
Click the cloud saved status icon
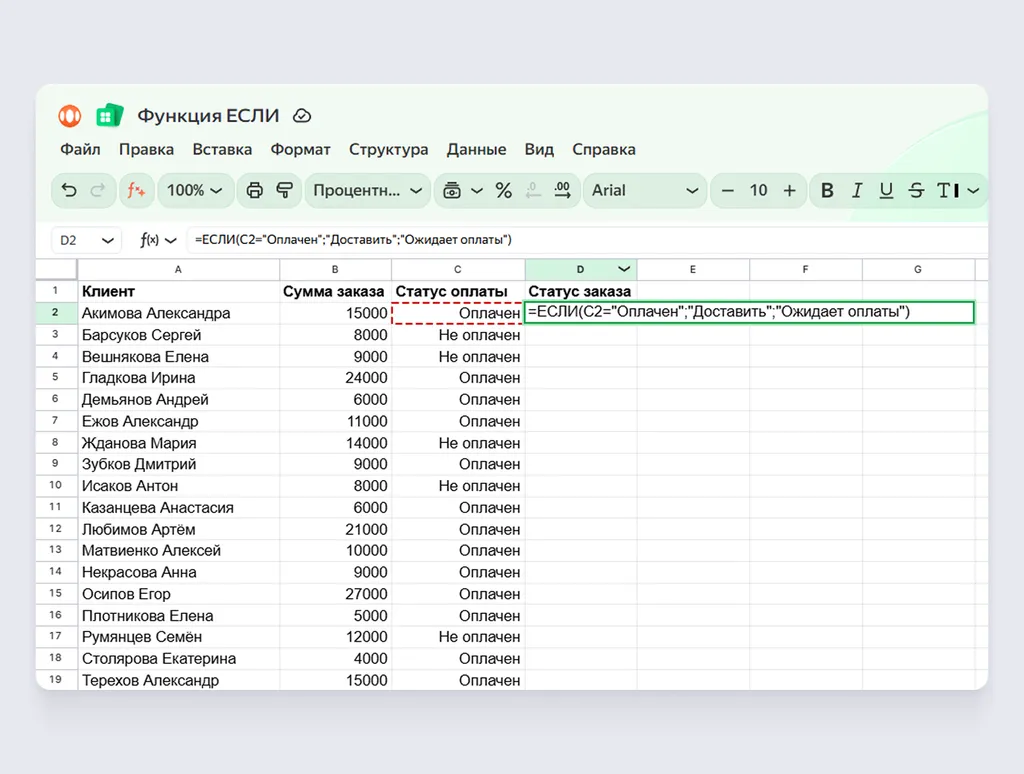point(302,116)
